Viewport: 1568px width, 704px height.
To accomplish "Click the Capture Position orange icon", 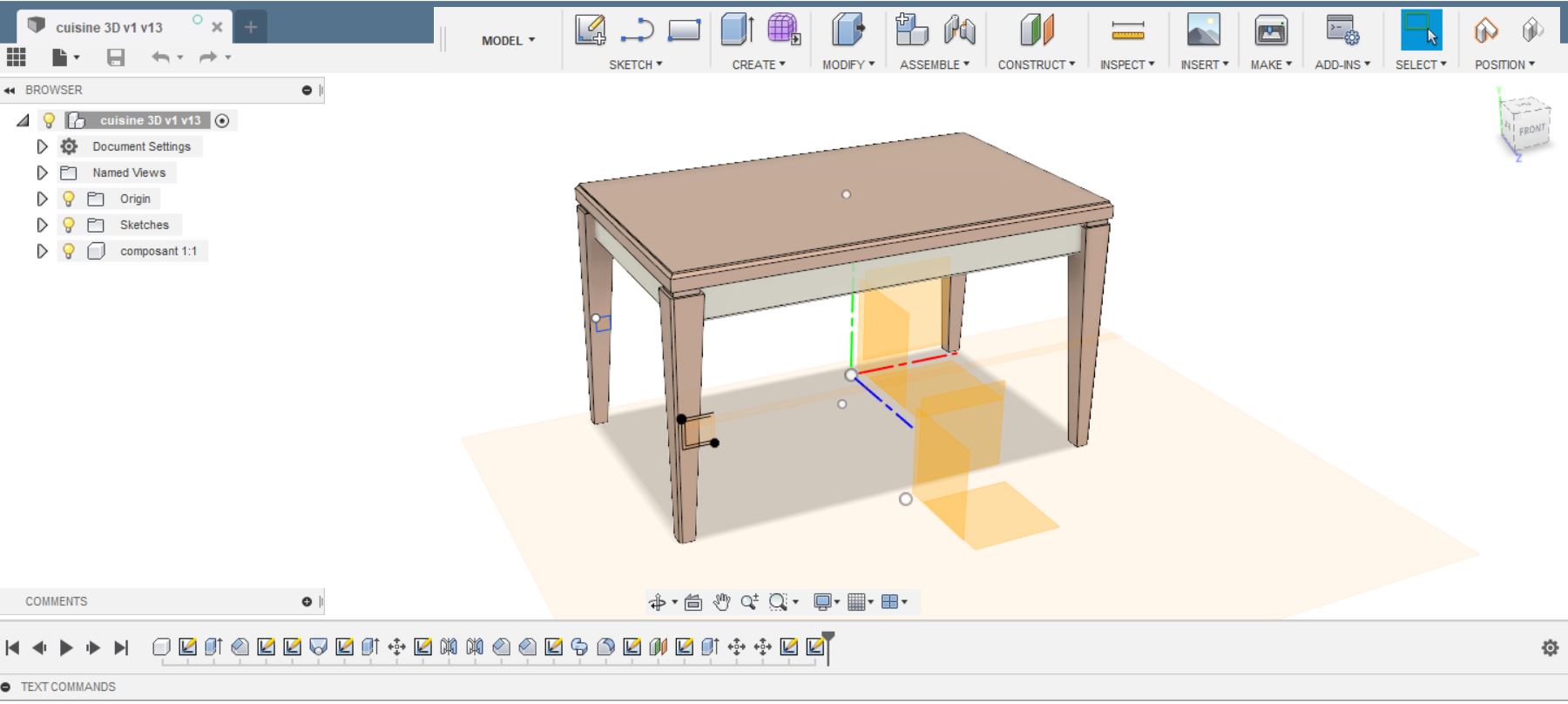I will click(x=1486, y=30).
